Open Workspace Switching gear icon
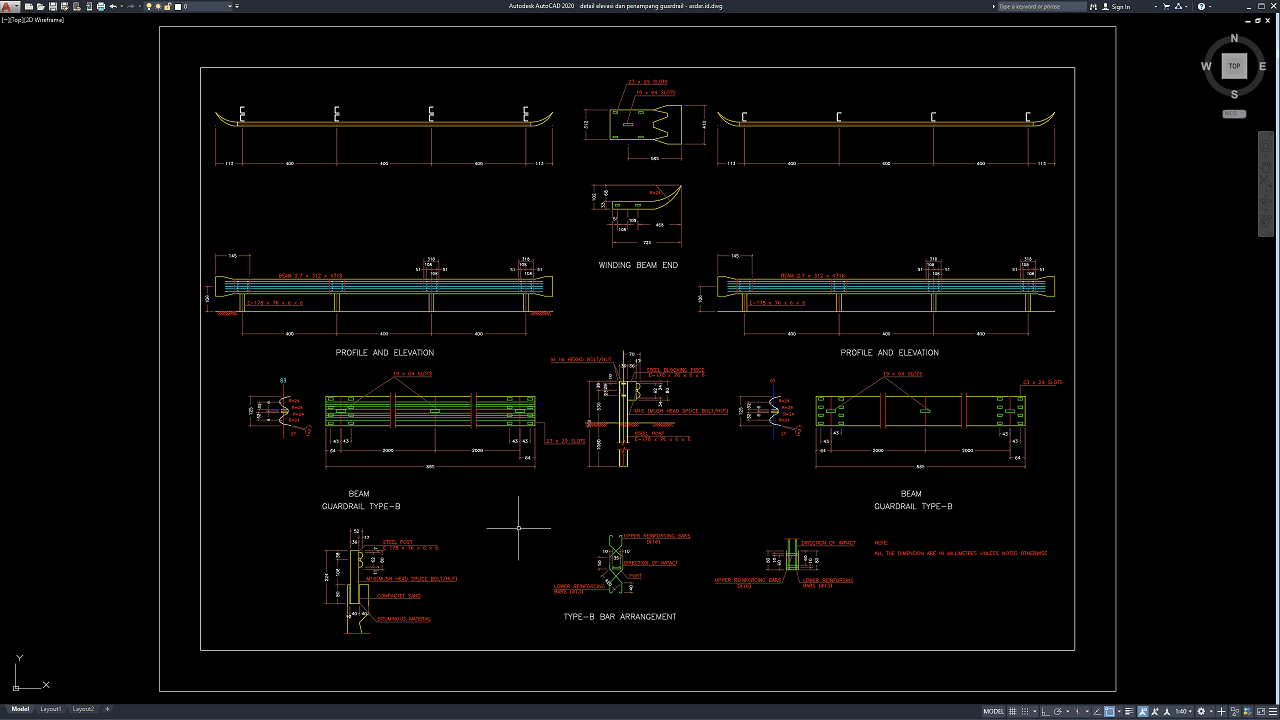This screenshot has height=720, width=1280. 1201,711
